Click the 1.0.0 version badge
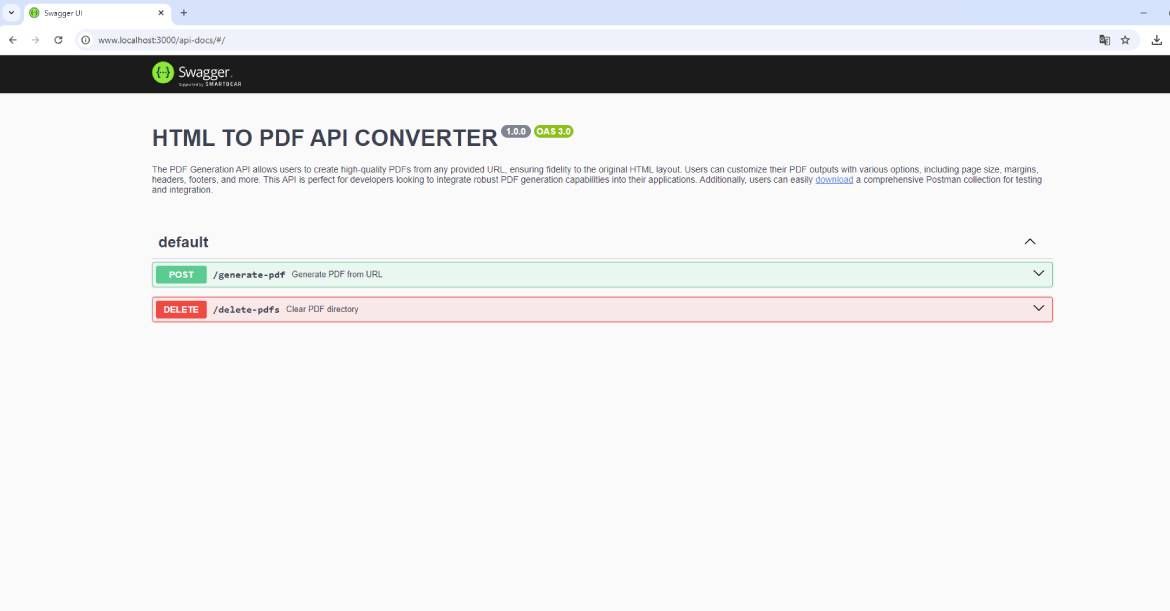This screenshot has width=1170, height=611. [516, 131]
